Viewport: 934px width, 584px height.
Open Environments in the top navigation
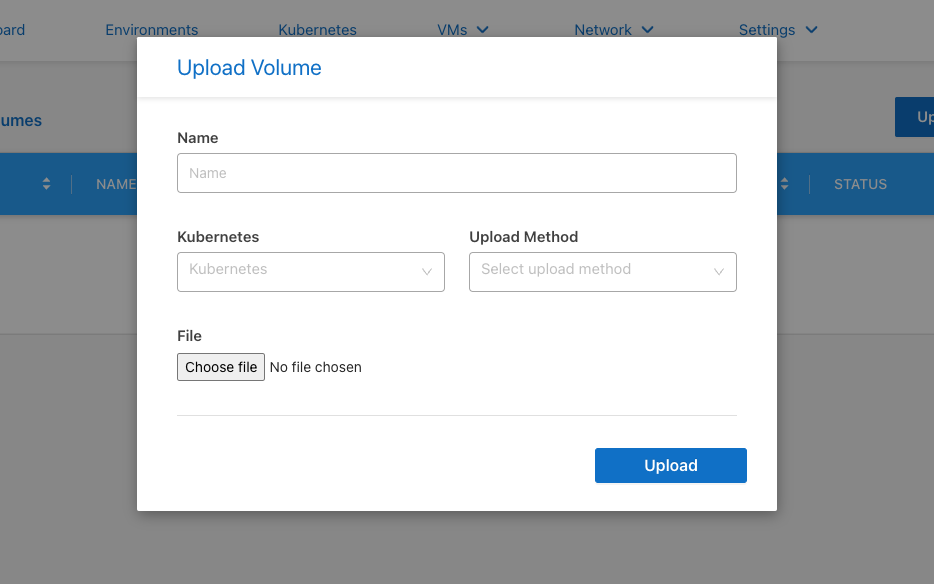click(x=152, y=30)
